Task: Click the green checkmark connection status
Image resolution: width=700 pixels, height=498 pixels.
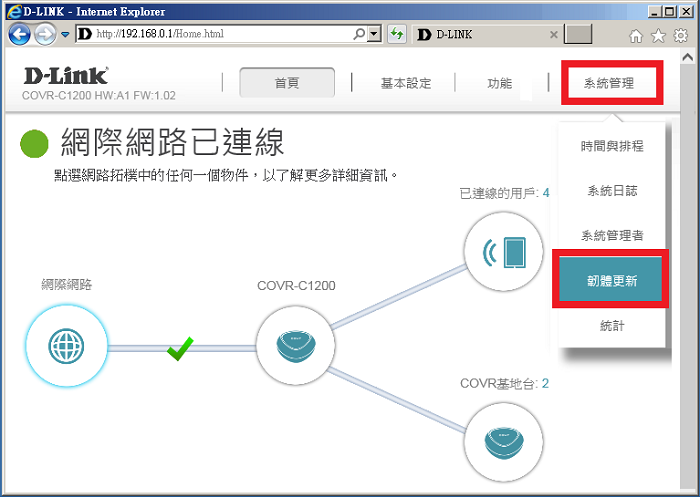Action: 180,349
